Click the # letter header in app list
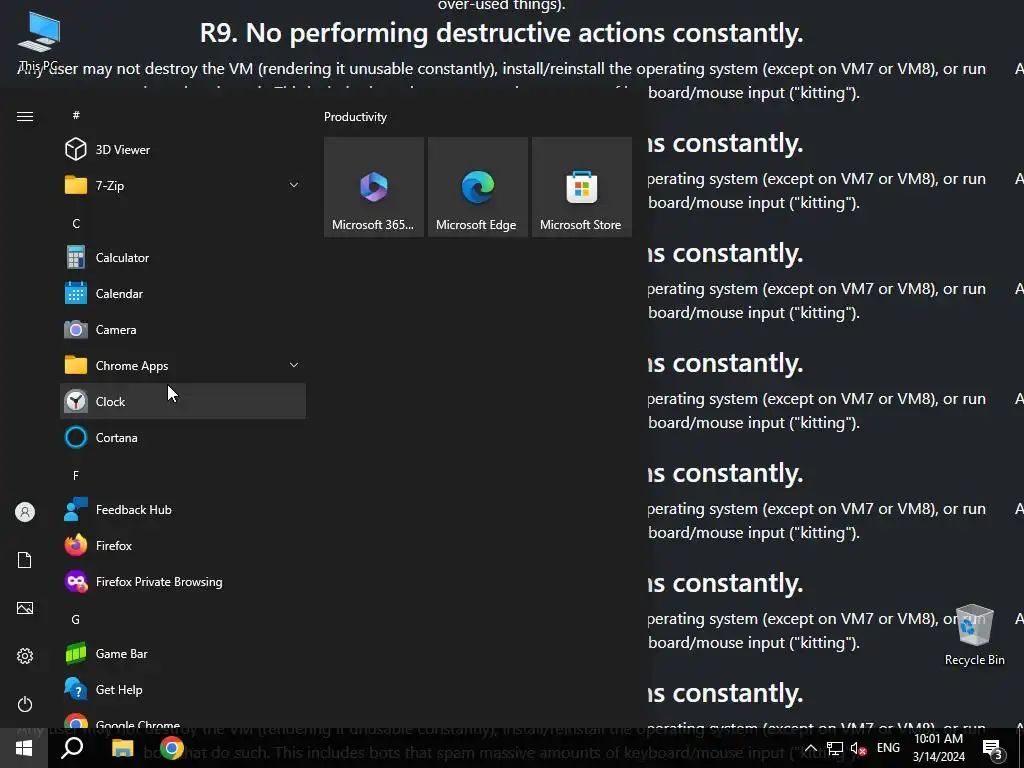This screenshot has width=1024, height=768. point(76,115)
